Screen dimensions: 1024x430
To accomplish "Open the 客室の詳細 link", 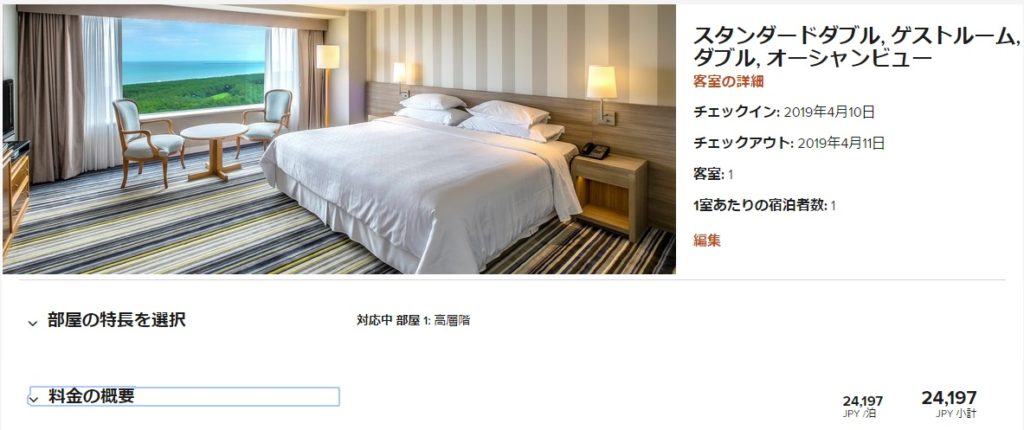I will tap(728, 82).
